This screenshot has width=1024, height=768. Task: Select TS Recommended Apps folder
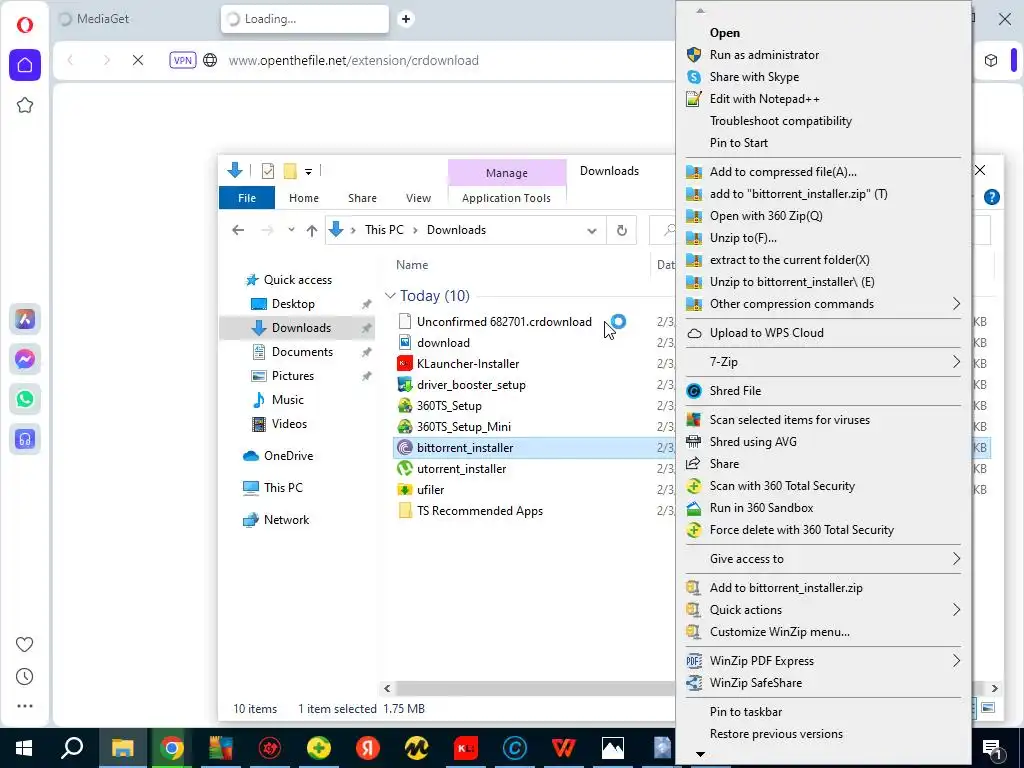point(479,511)
